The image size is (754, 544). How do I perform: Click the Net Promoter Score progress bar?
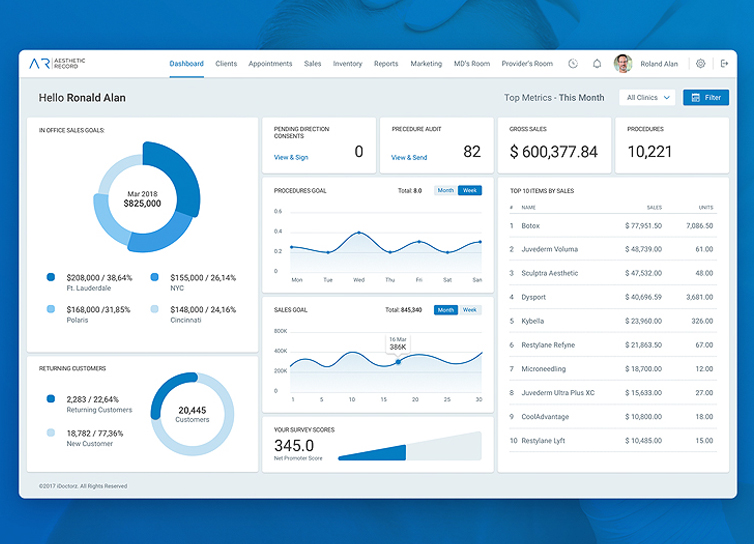[410, 446]
